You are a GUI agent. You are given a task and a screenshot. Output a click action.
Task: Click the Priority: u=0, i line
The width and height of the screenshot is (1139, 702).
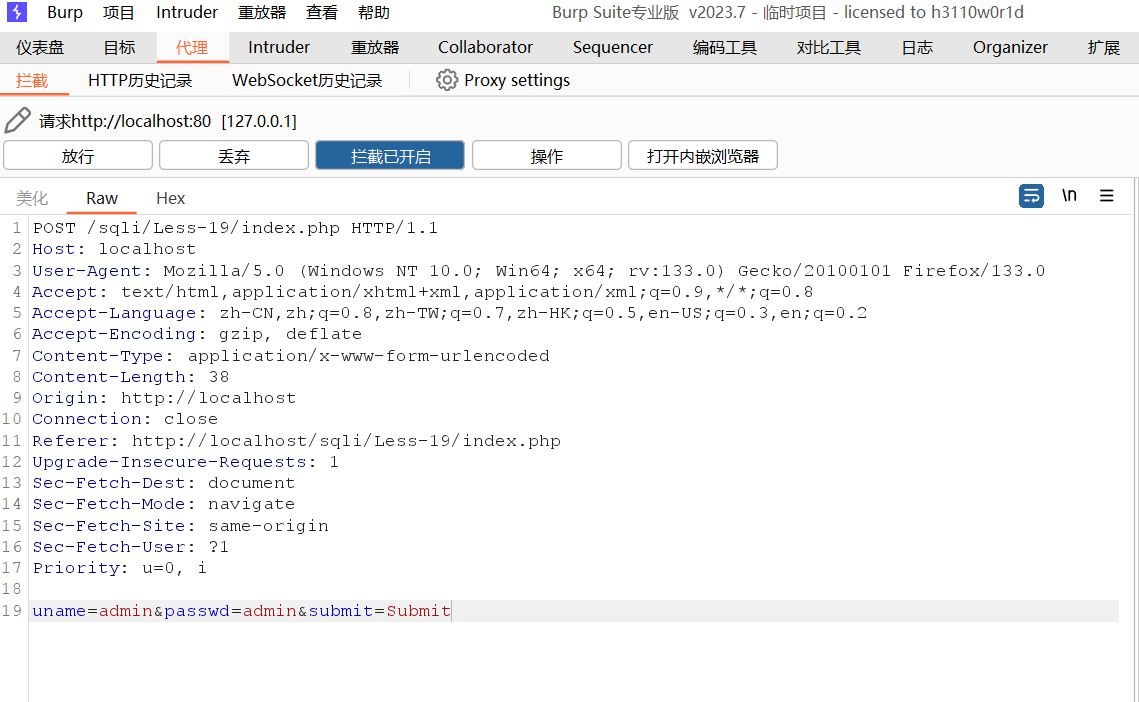point(119,568)
